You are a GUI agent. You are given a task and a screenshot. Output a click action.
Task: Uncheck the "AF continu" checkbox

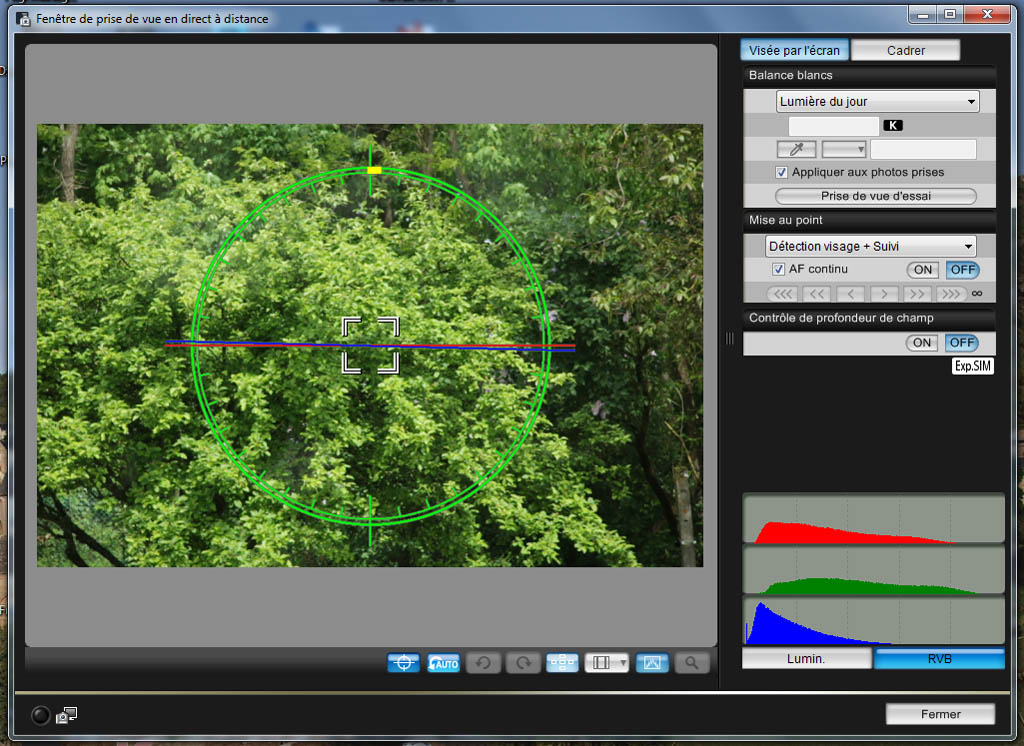779,270
